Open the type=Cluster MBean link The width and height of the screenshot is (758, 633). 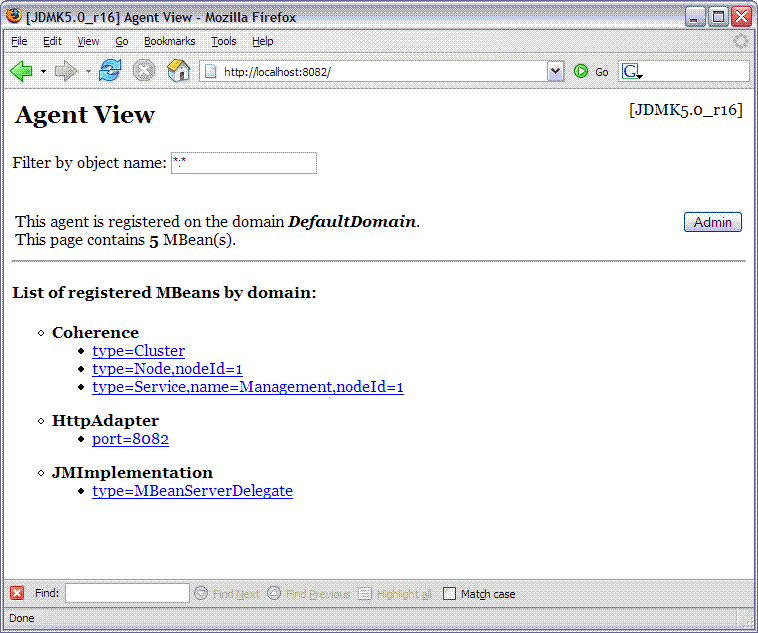(x=138, y=351)
